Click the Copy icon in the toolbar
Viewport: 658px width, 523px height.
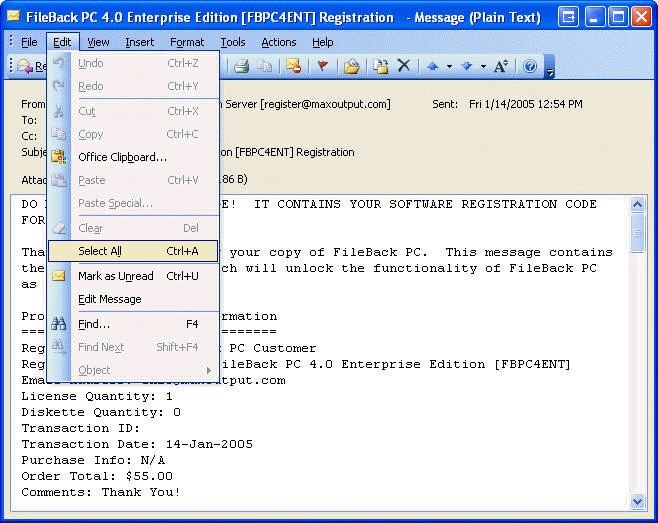coord(264,66)
